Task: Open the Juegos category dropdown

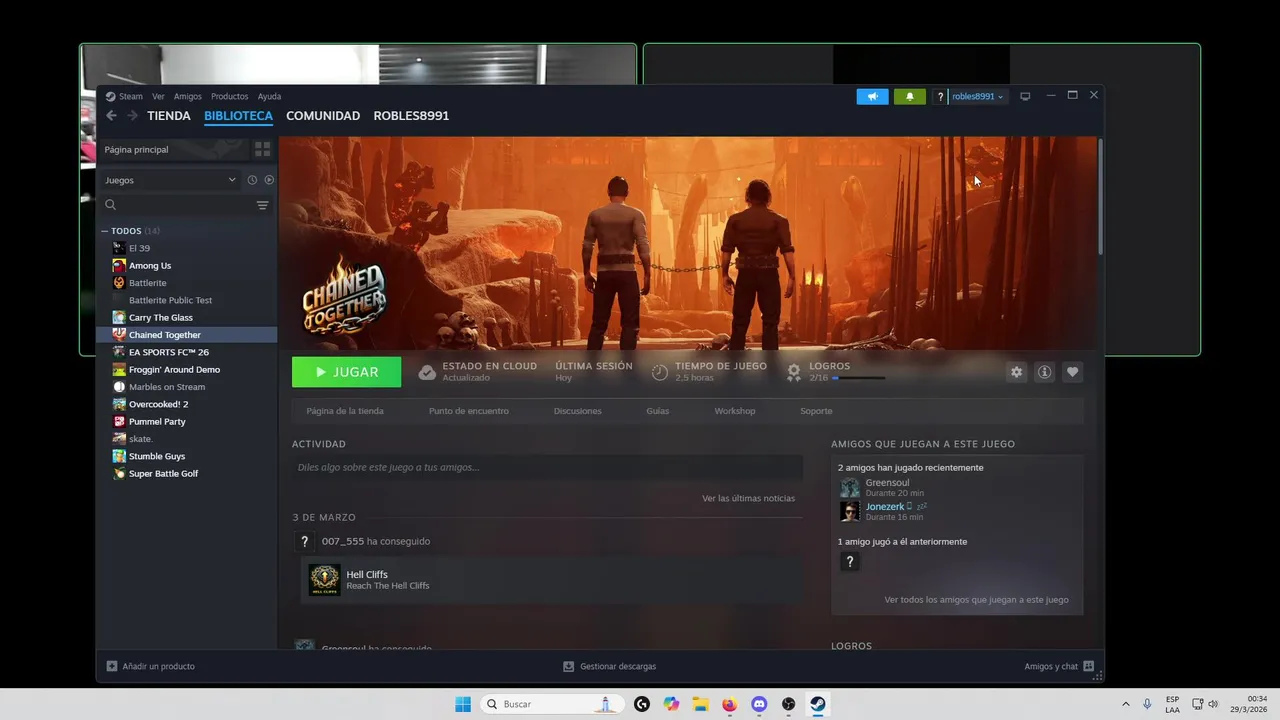Action: pos(171,180)
